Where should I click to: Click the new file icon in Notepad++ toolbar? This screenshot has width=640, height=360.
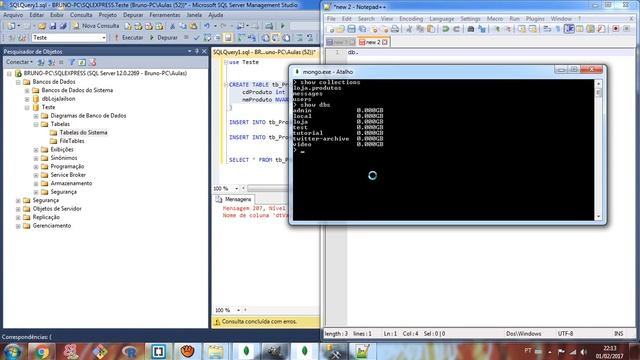[331, 29]
